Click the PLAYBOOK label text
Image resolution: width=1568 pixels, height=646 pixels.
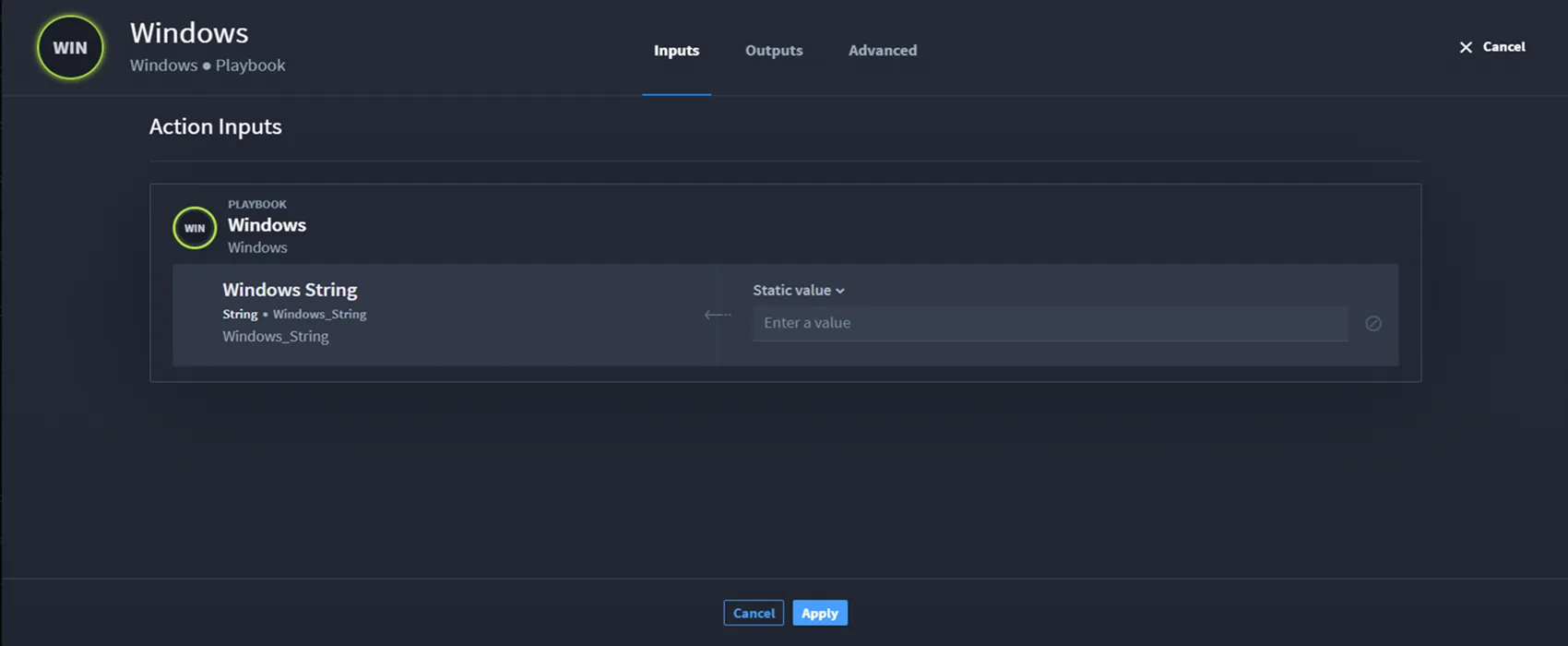pyautogui.click(x=257, y=204)
